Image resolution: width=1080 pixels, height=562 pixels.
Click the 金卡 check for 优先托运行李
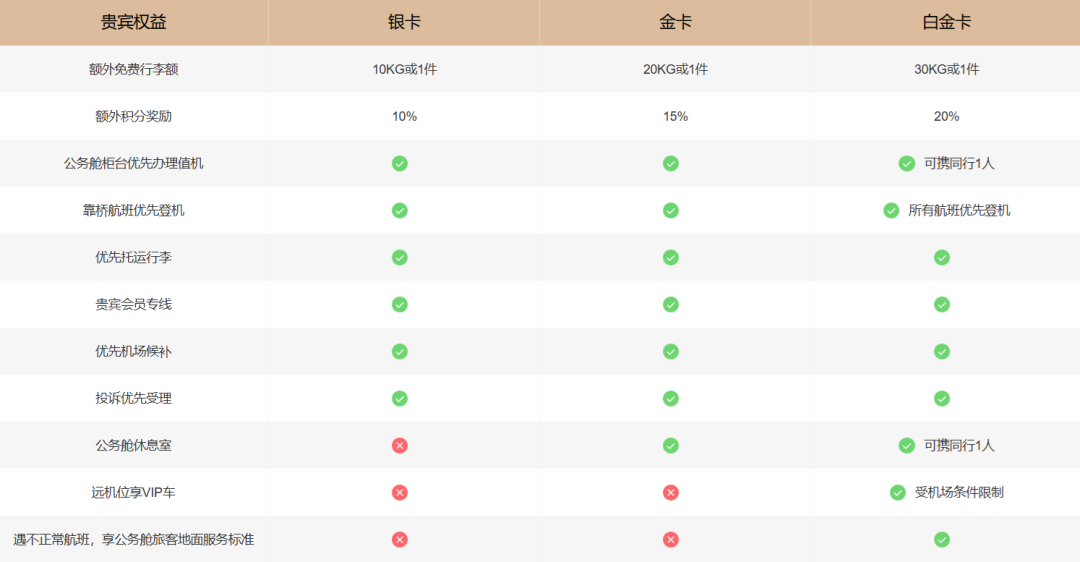coord(671,258)
